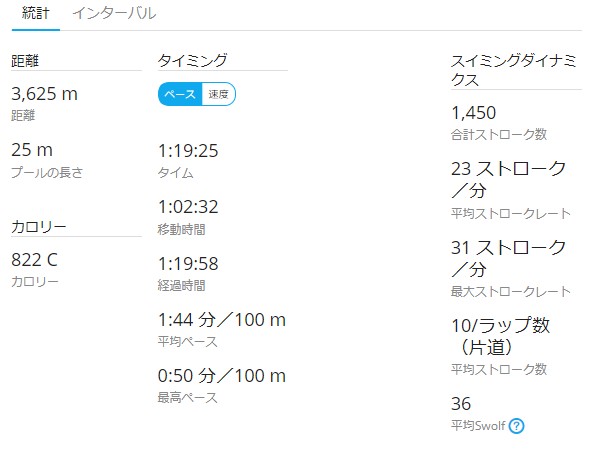The width and height of the screenshot is (589, 449).
Task: Click the スイミングダイナミクス section header
Action: click(513, 70)
